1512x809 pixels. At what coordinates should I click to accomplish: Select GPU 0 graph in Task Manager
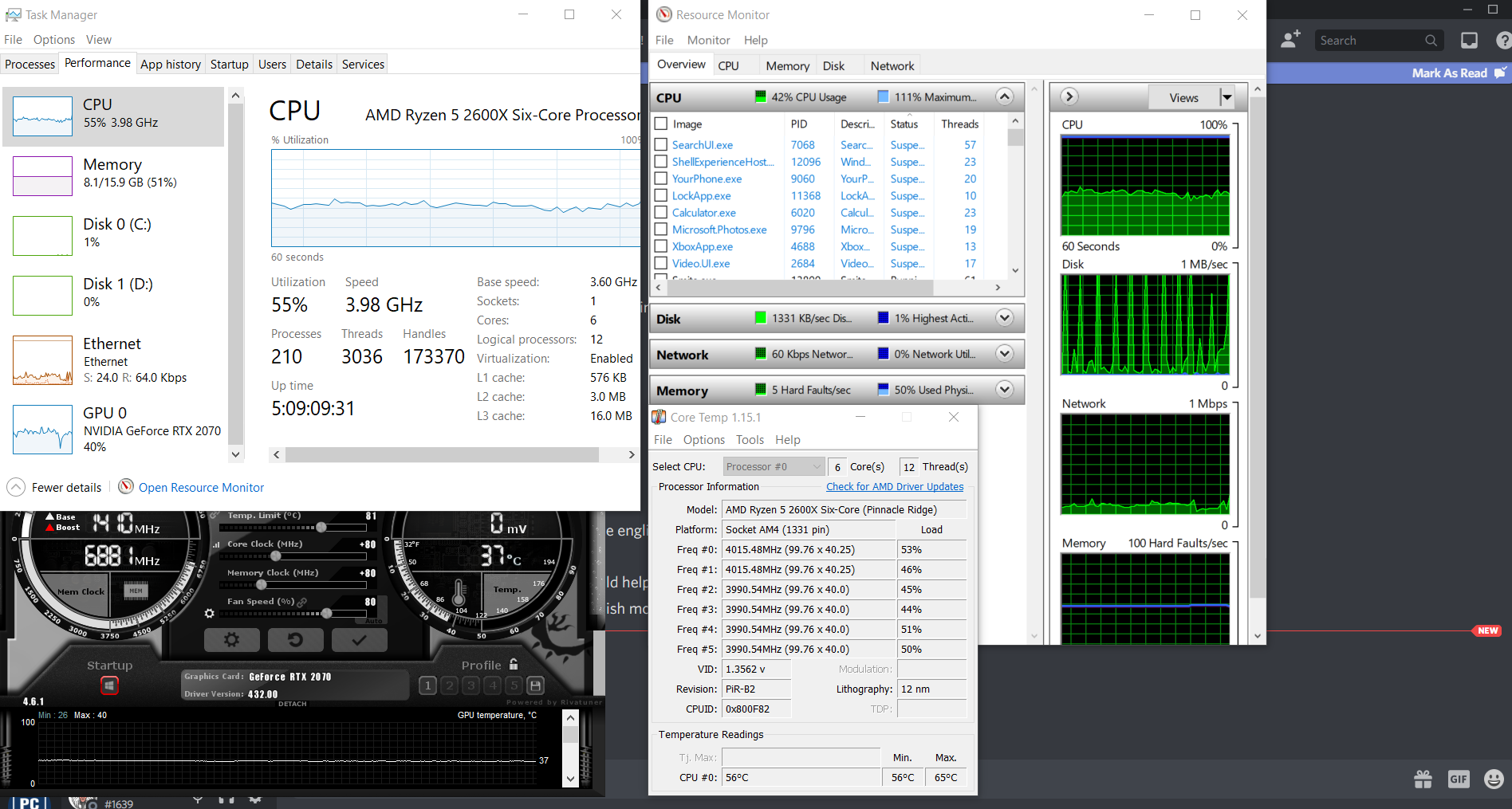click(43, 430)
